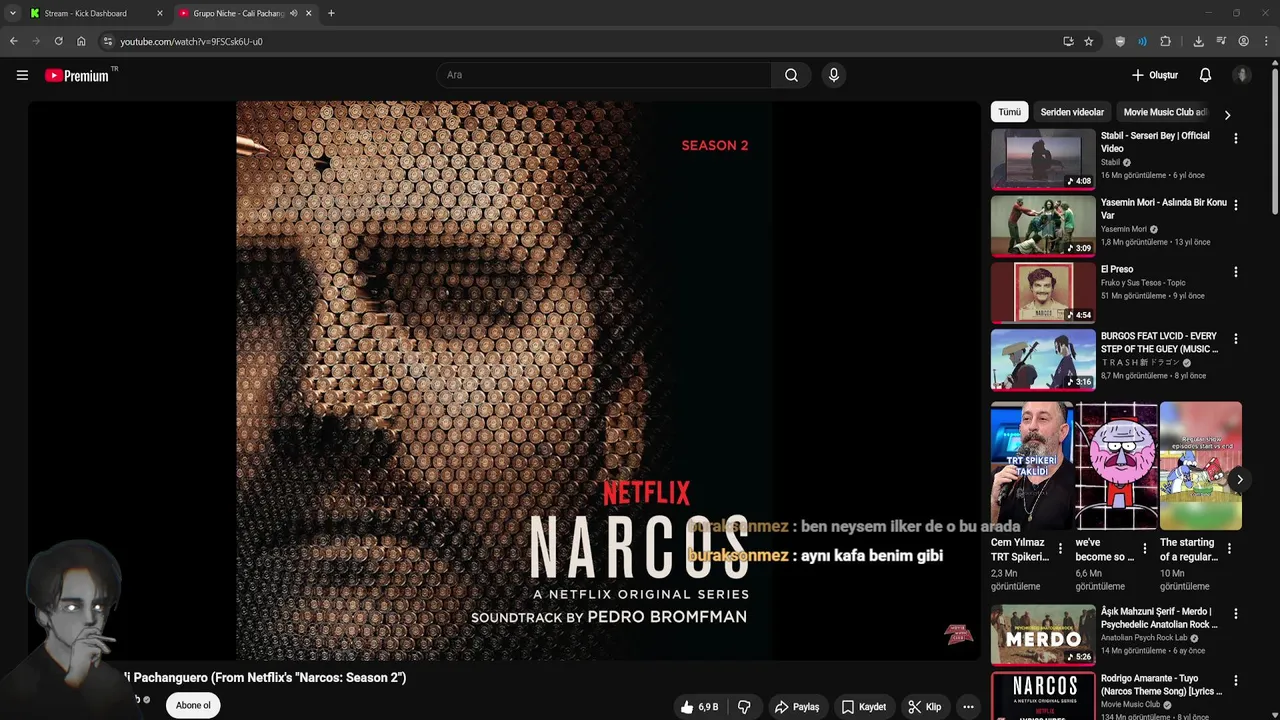The image size is (1280, 720).
Task: Dislike the video with thumbs down
Action: 744,707
